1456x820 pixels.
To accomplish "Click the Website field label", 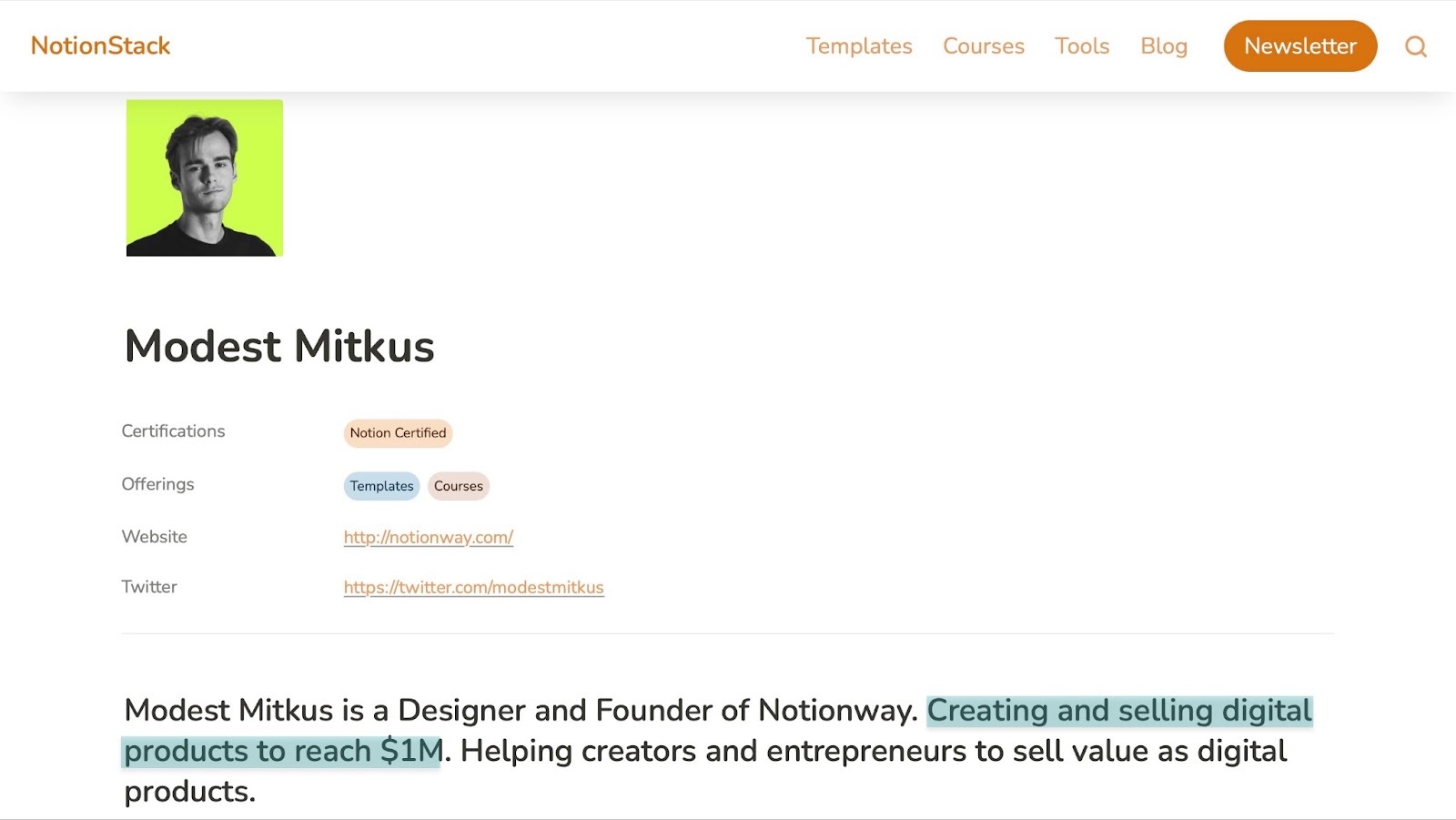I will coord(155,537).
